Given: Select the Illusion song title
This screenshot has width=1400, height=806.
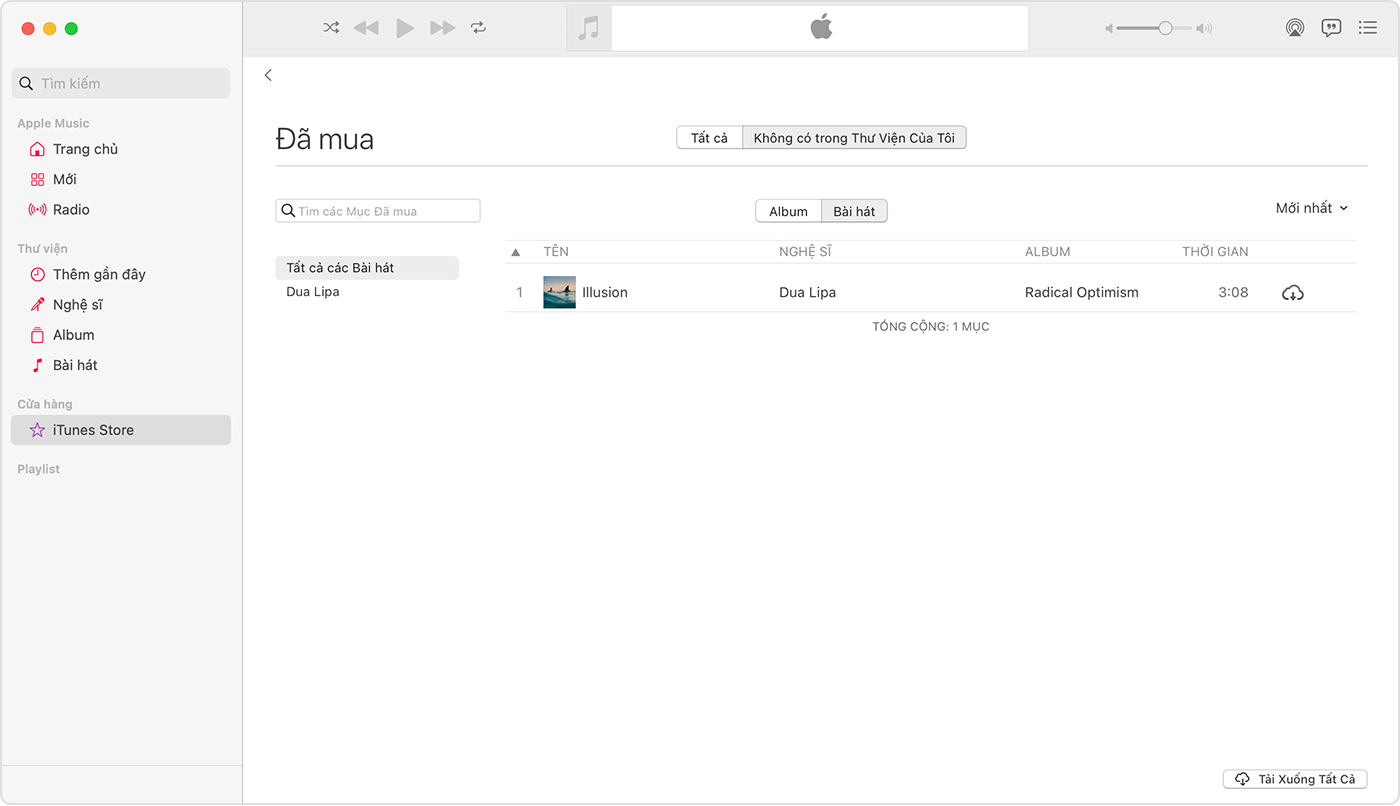Looking at the screenshot, I should pos(605,292).
